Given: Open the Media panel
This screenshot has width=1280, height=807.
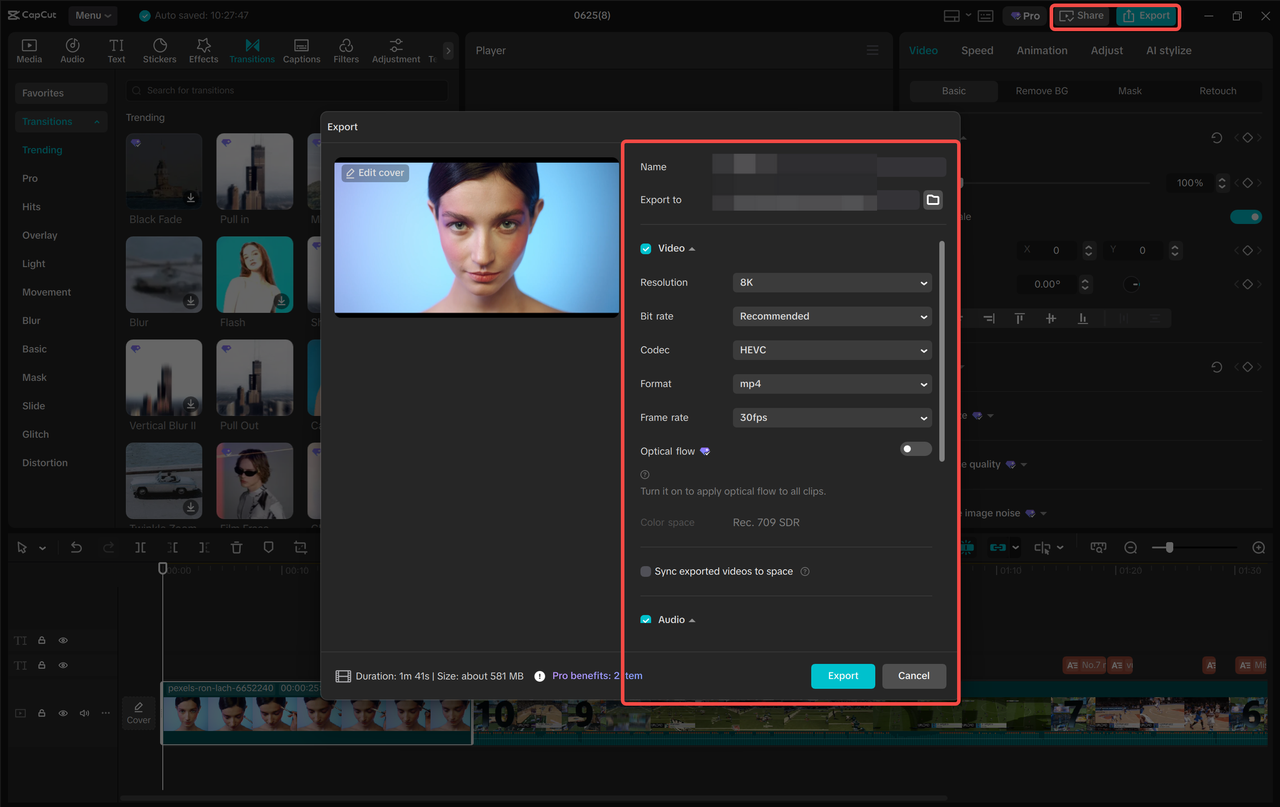Looking at the screenshot, I should point(28,50).
